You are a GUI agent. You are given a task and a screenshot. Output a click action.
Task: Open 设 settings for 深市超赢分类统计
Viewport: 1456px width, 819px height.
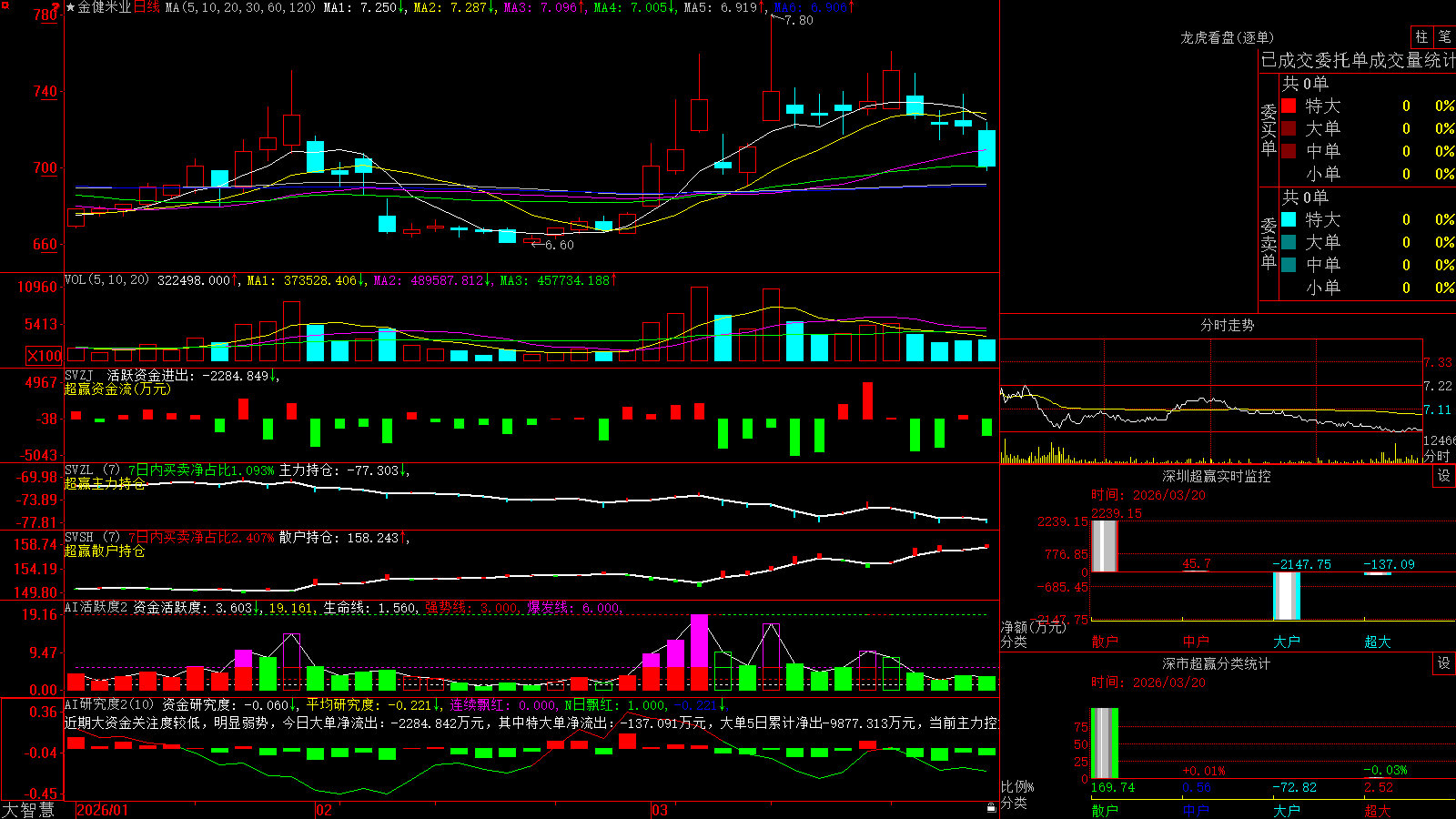point(1444,664)
